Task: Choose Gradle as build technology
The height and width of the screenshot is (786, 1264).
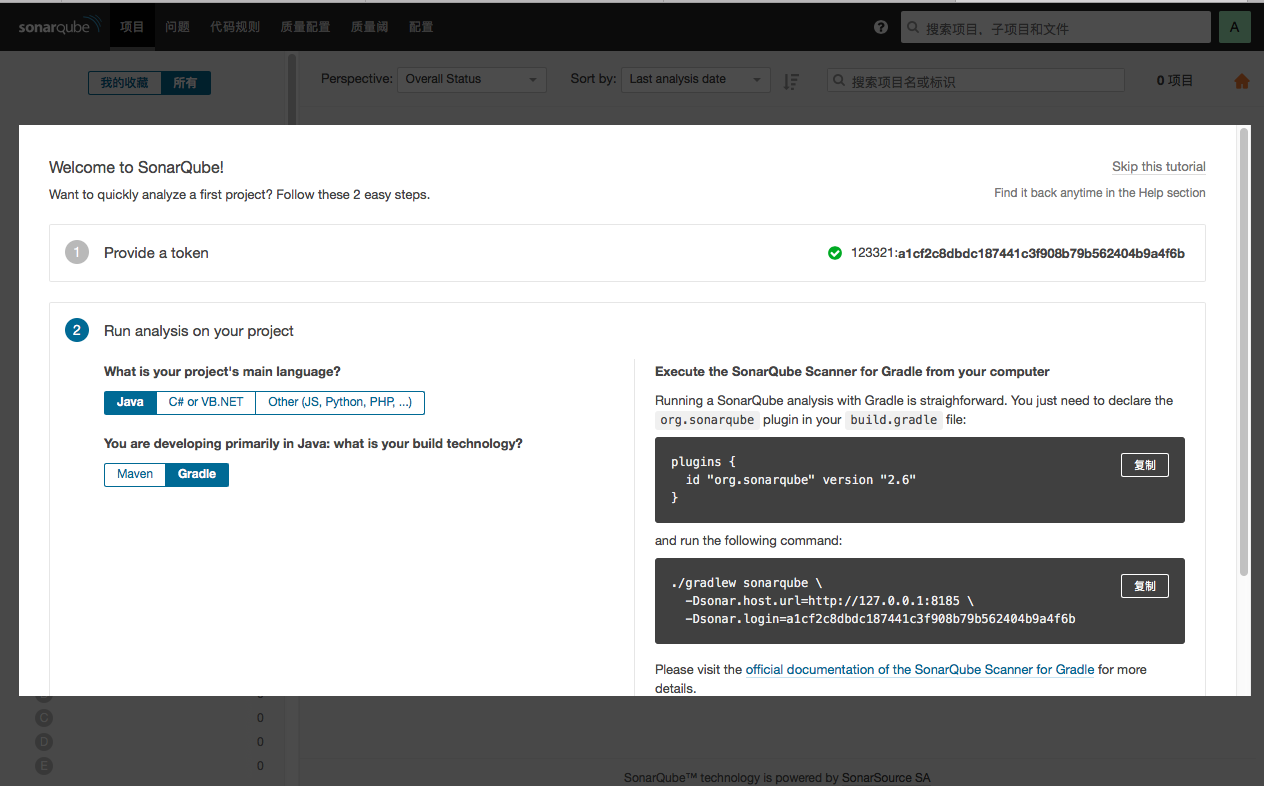Action: pyautogui.click(x=197, y=474)
